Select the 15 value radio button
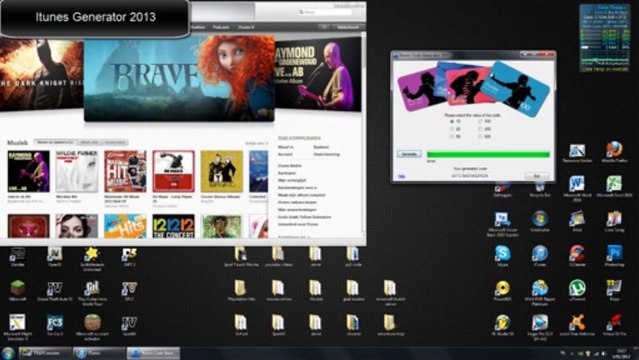 [452, 121]
